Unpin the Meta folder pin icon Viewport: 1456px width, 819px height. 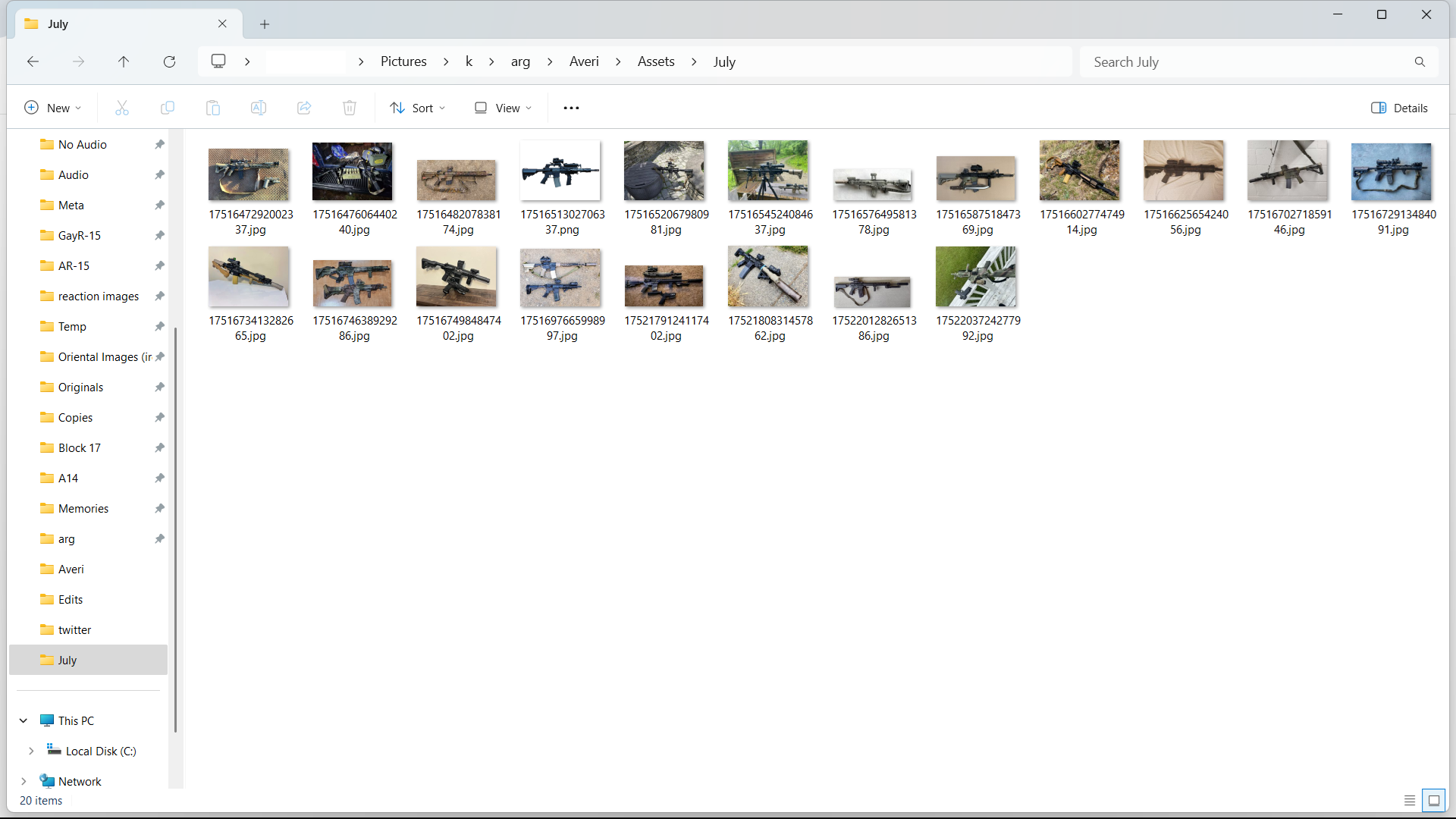[x=159, y=205]
